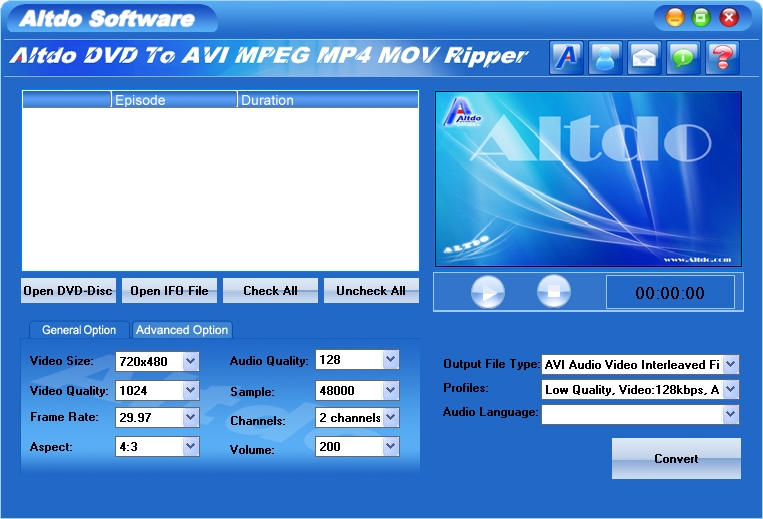Click the Uncheck All button
The width and height of the screenshot is (763, 519).
tap(371, 290)
